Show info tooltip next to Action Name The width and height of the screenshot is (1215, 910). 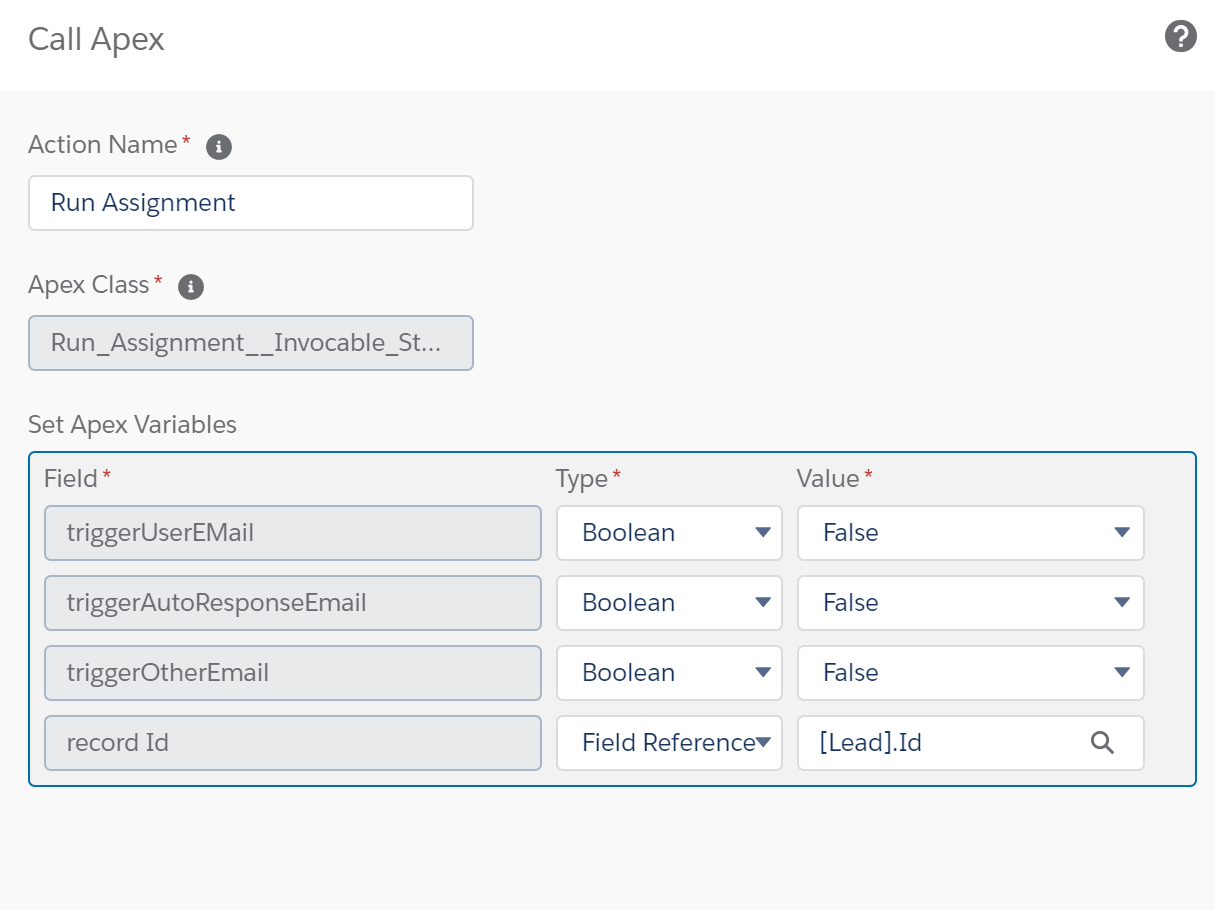point(219,147)
